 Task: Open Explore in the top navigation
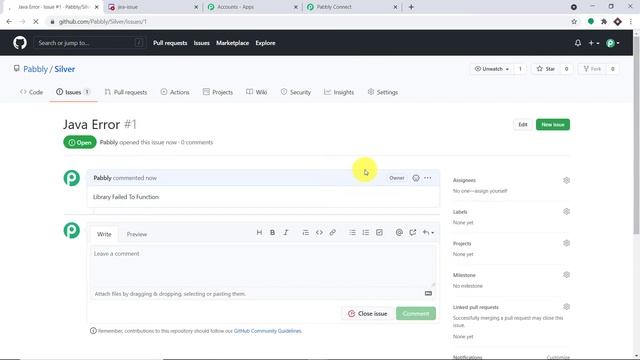point(265,43)
